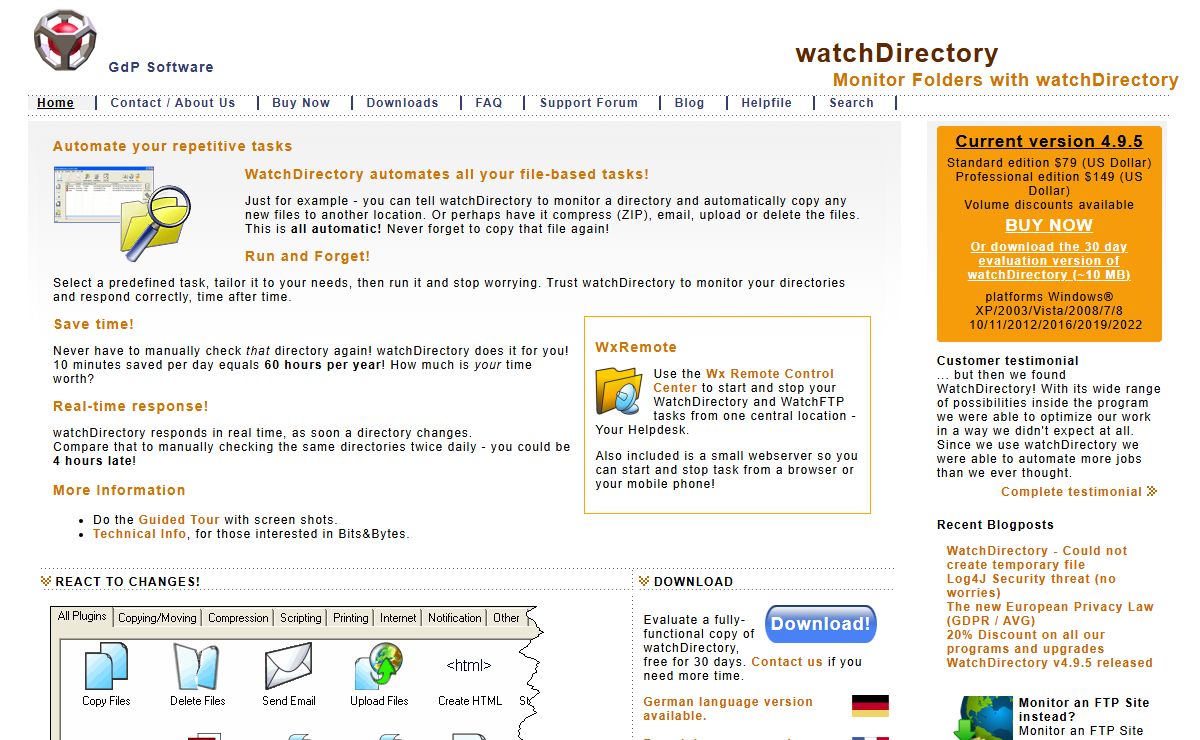Click the WxRemote folder icon
Image resolution: width=1200 pixels, height=740 pixels.
[619, 391]
